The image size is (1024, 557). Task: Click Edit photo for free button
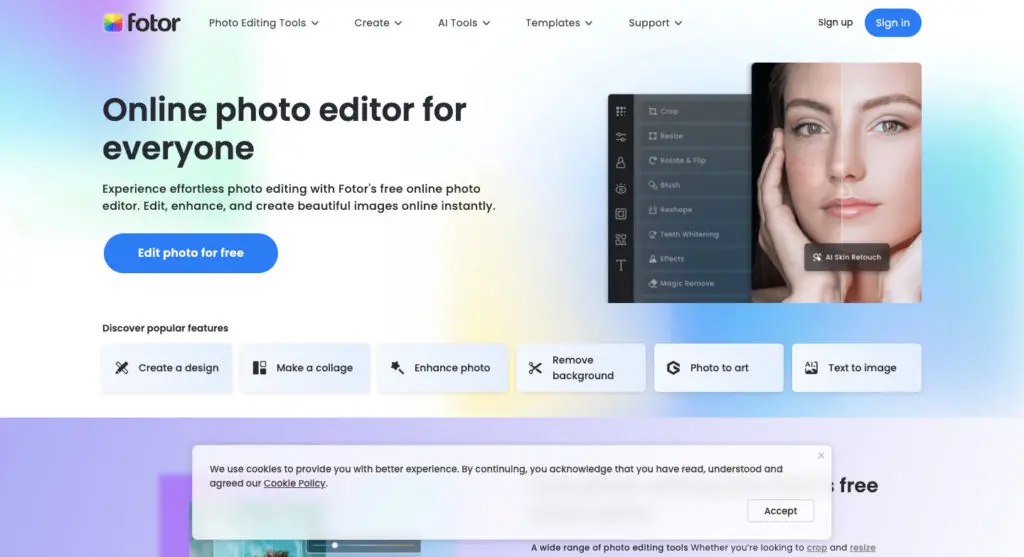click(x=191, y=253)
